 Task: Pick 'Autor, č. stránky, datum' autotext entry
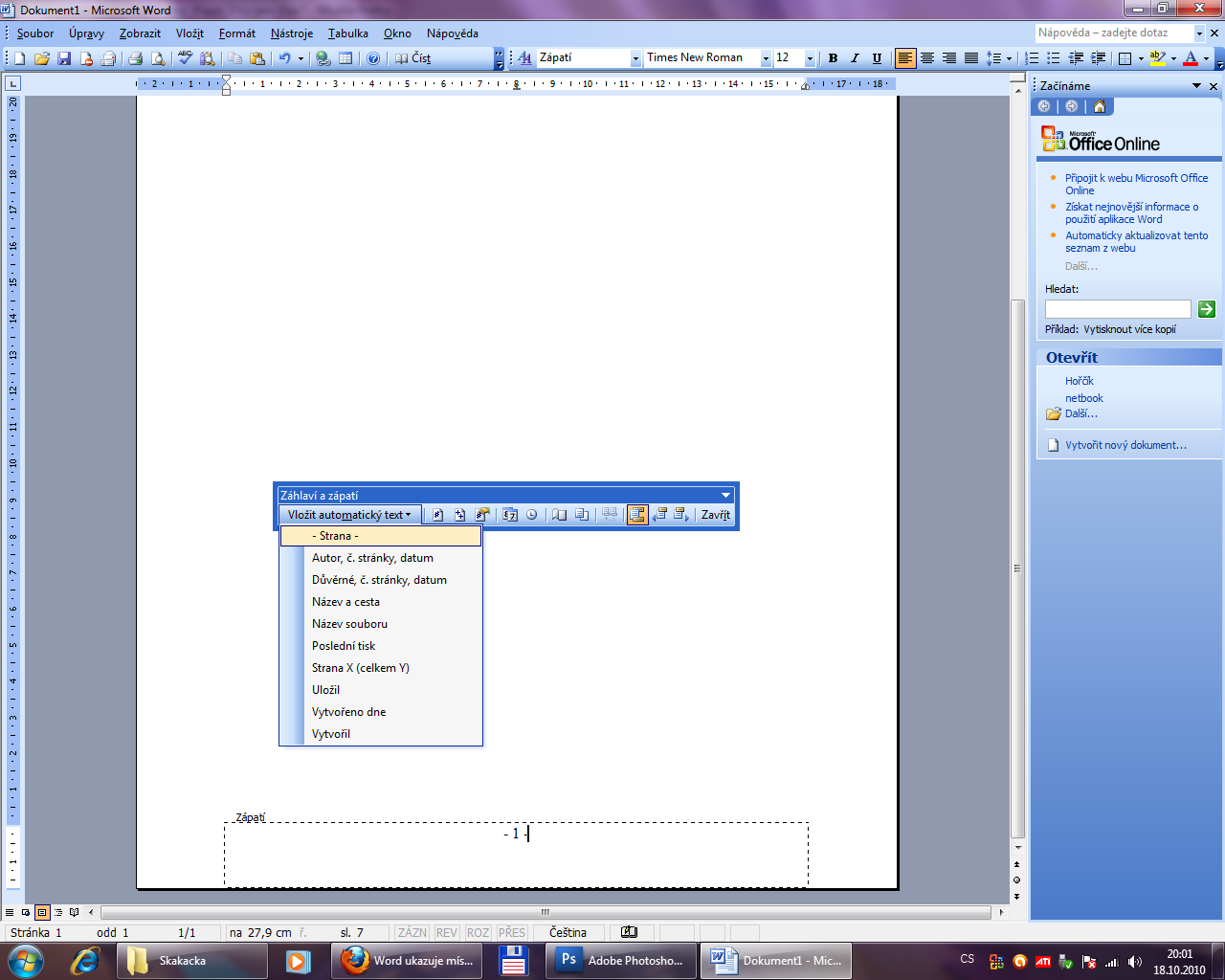click(x=381, y=558)
